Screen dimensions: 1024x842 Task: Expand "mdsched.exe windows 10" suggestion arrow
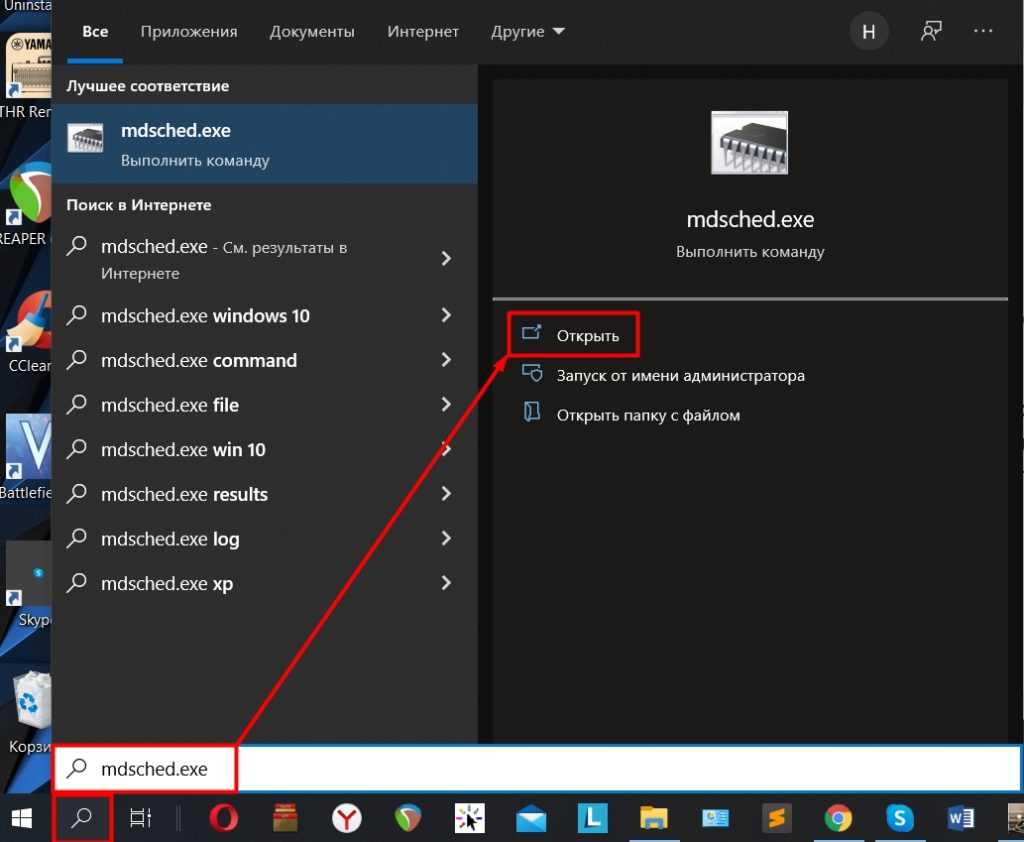click(x=446, y=316)
